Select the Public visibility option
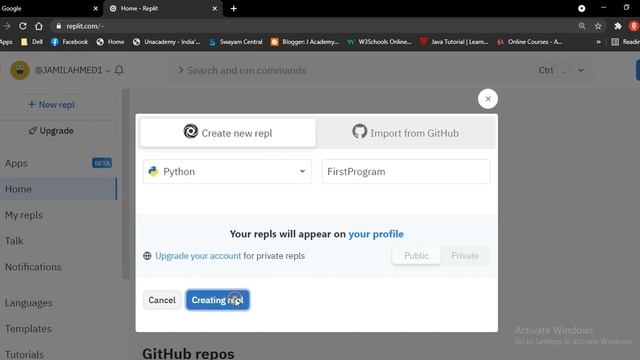 tap(416, 256)
